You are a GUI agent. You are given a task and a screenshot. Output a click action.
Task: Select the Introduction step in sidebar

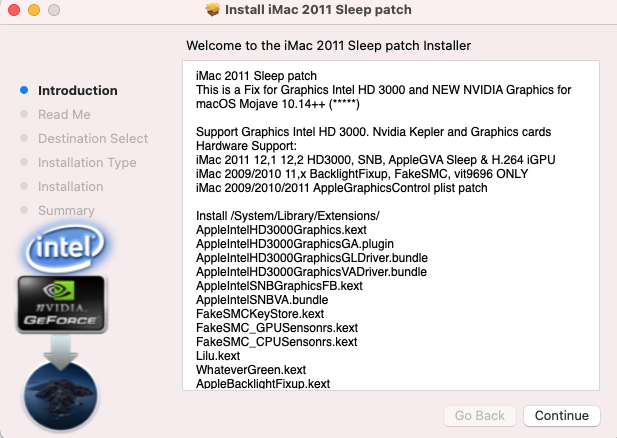(78, 91)
